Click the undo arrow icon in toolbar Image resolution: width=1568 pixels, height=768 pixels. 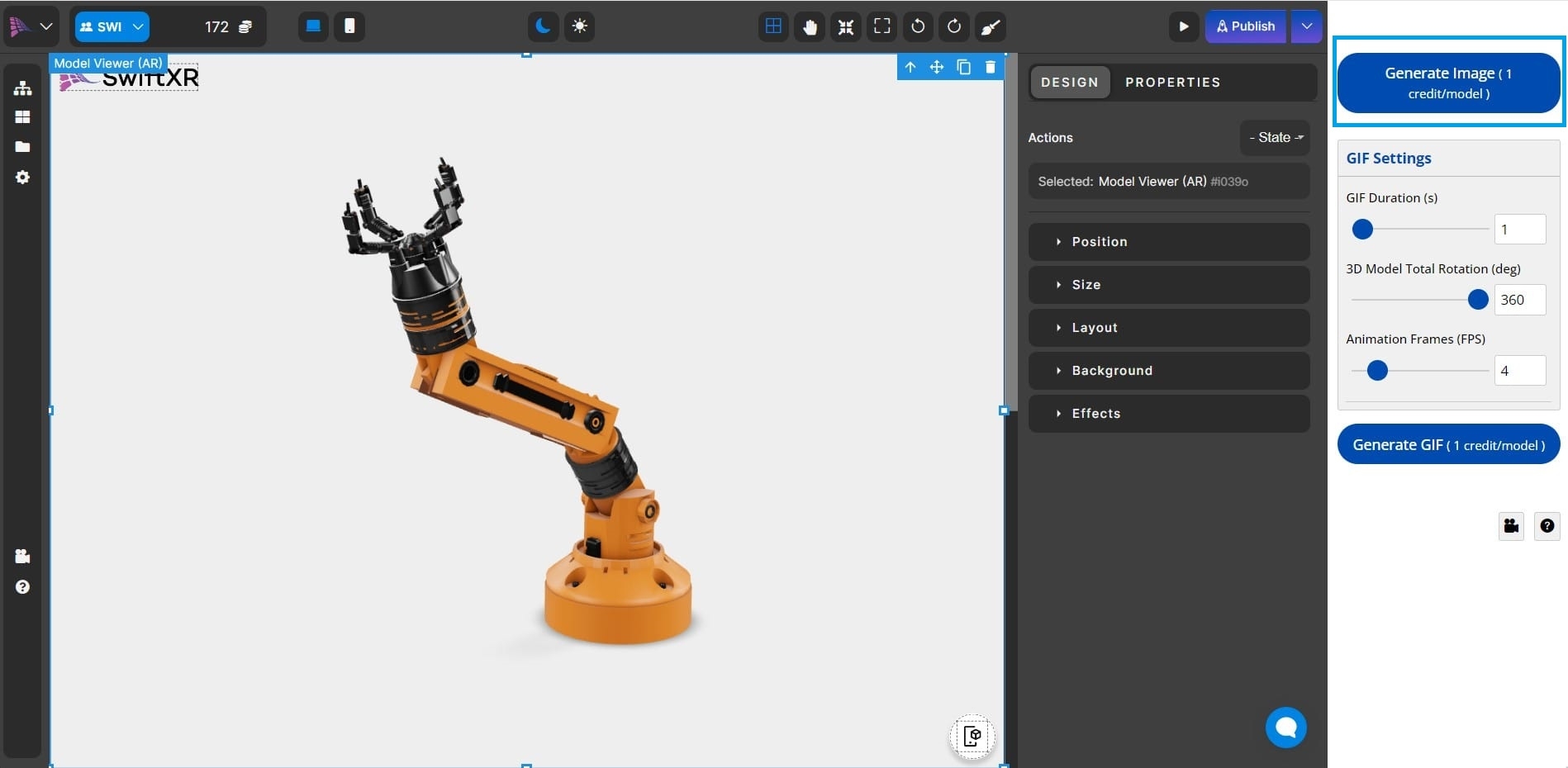(917, 26)
